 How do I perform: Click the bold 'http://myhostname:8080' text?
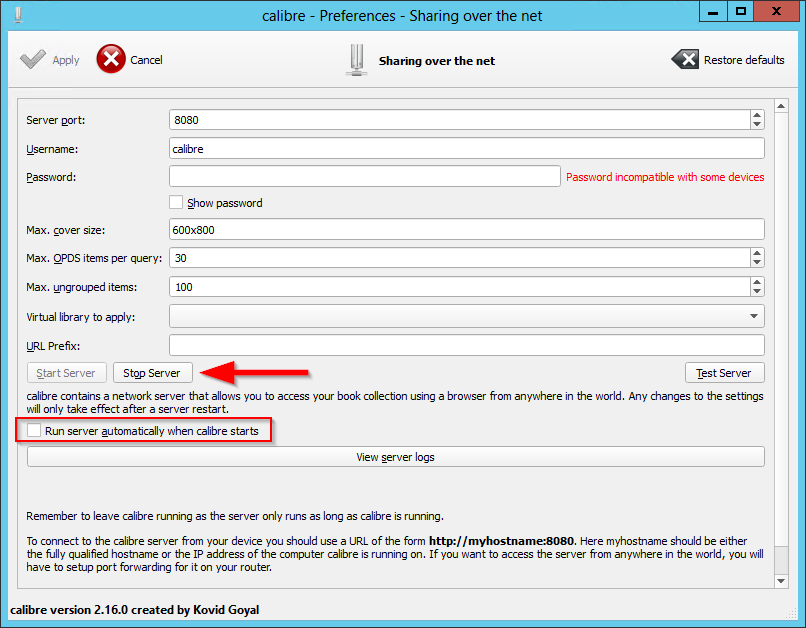[501, 541]
